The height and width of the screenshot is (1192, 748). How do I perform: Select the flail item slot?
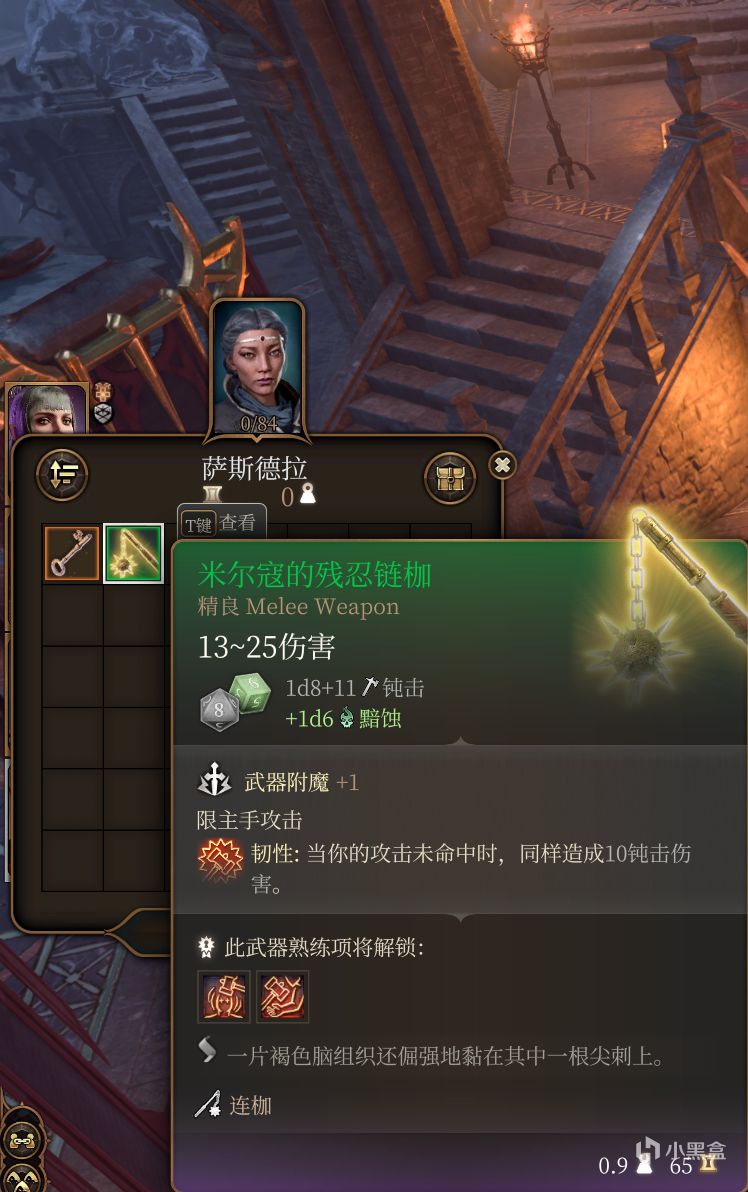point(133,553)
